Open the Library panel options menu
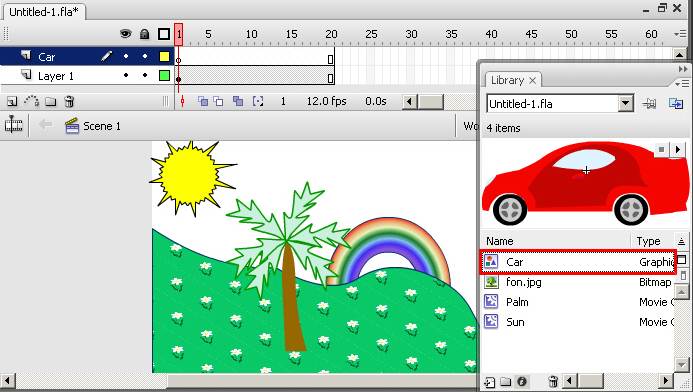 pos(683,83)
